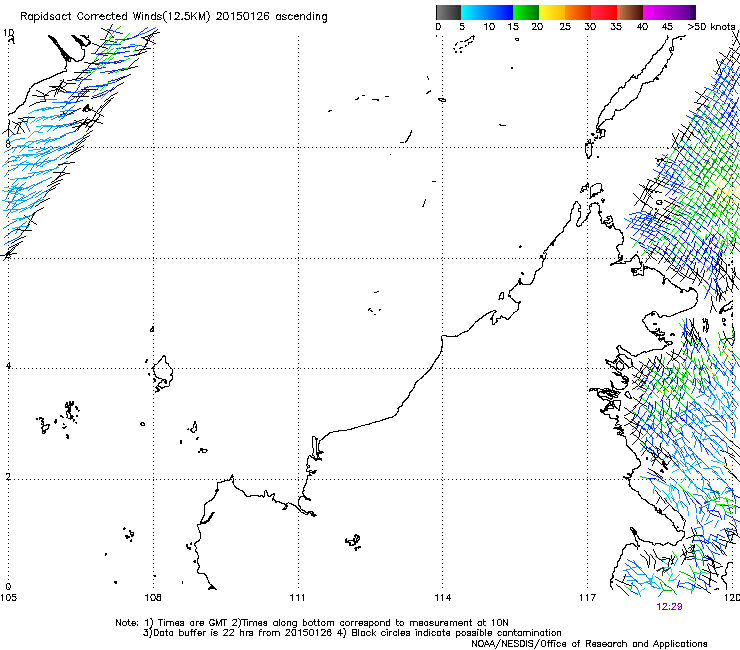Screen dimensions: 740x650
Task: Click the word 'ascending' in the title
Action: (x=301, y=17)
